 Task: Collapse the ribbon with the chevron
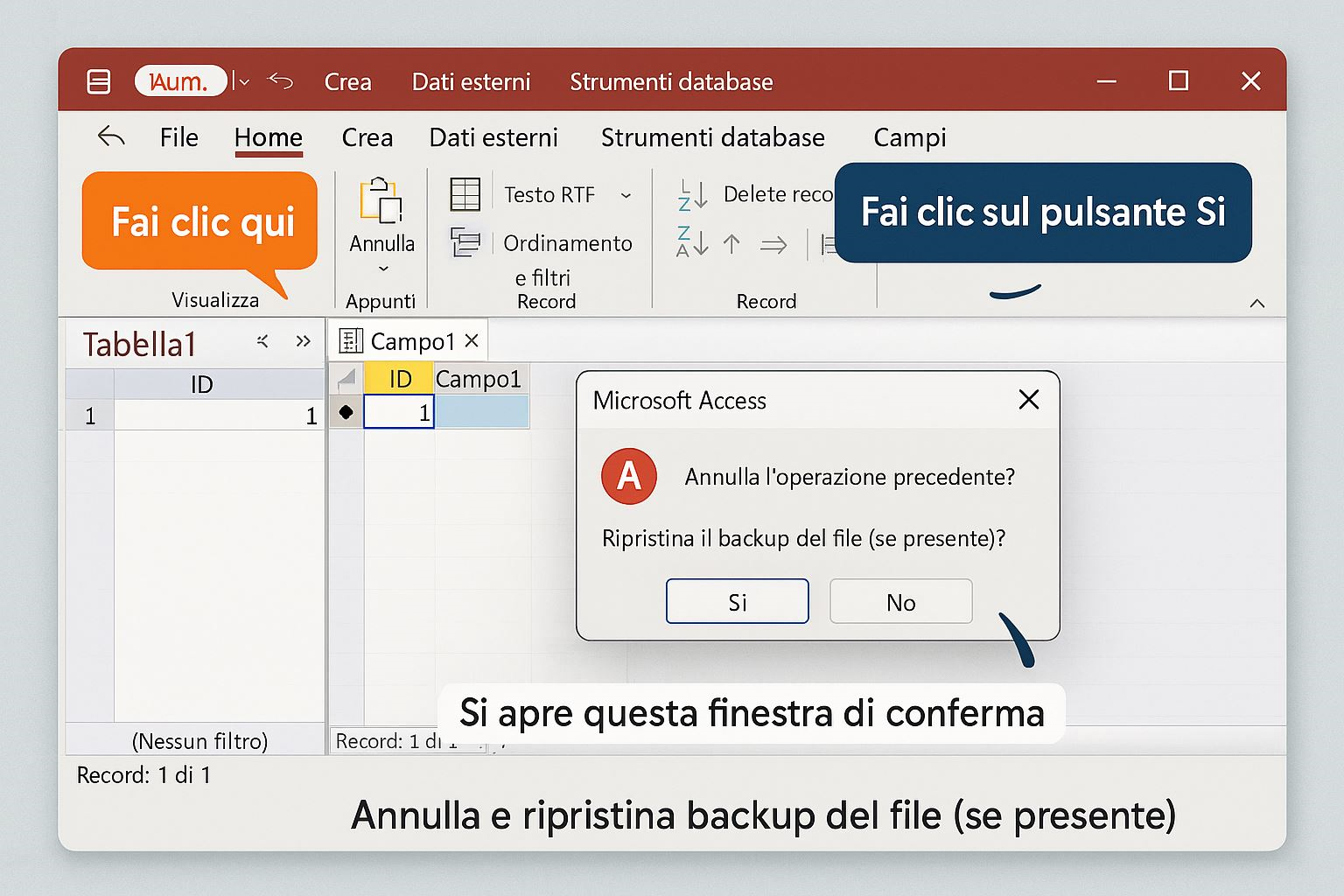pos(1256,304)
